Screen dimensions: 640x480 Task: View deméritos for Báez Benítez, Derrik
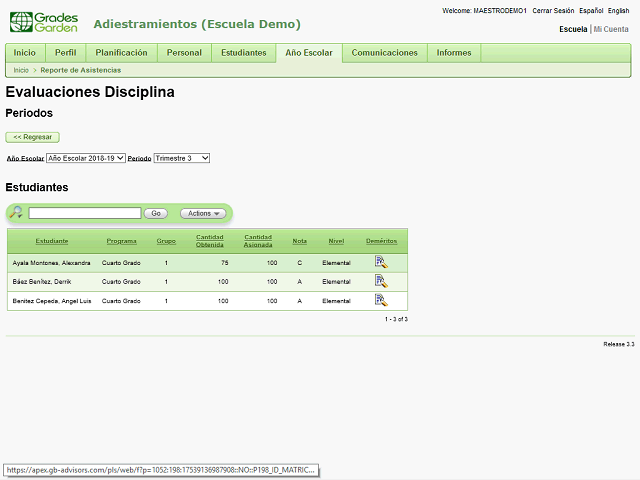click(381, 281)
